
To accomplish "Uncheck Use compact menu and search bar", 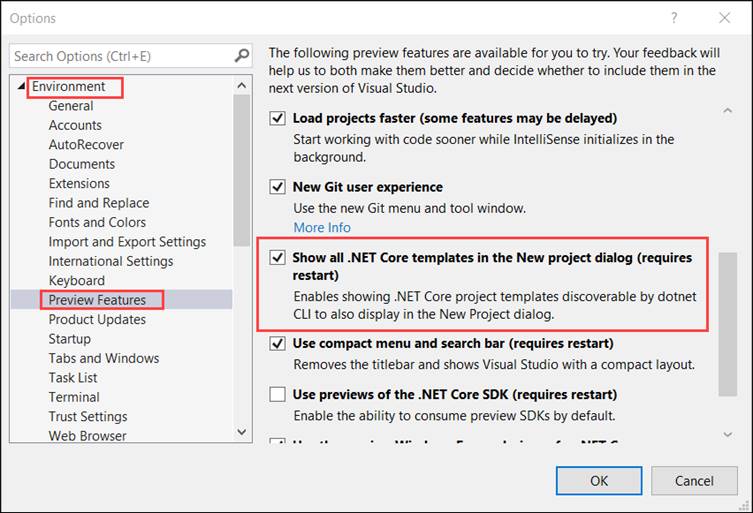I will (x=278, y=344).
